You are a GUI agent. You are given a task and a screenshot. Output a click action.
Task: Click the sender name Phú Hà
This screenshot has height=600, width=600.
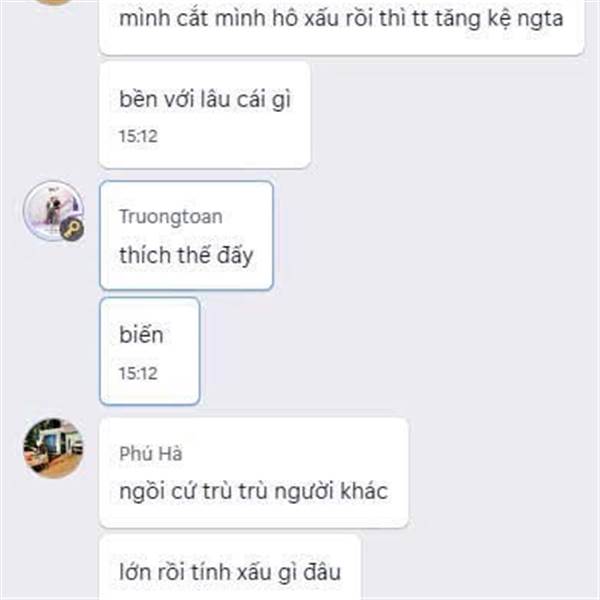[x=151, y=453]
